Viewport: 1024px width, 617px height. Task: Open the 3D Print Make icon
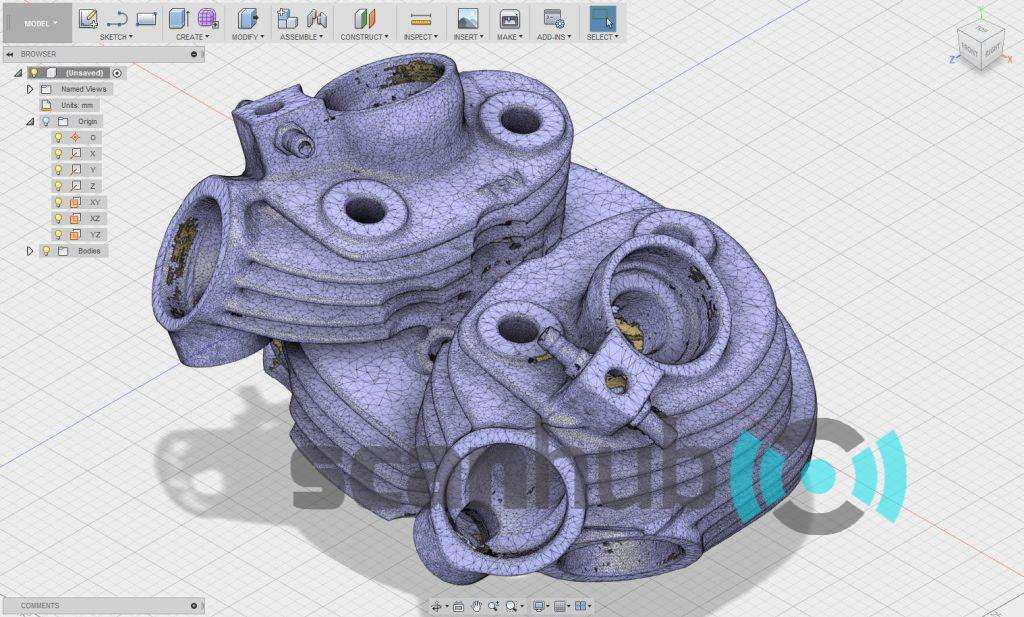pos(509,18)
